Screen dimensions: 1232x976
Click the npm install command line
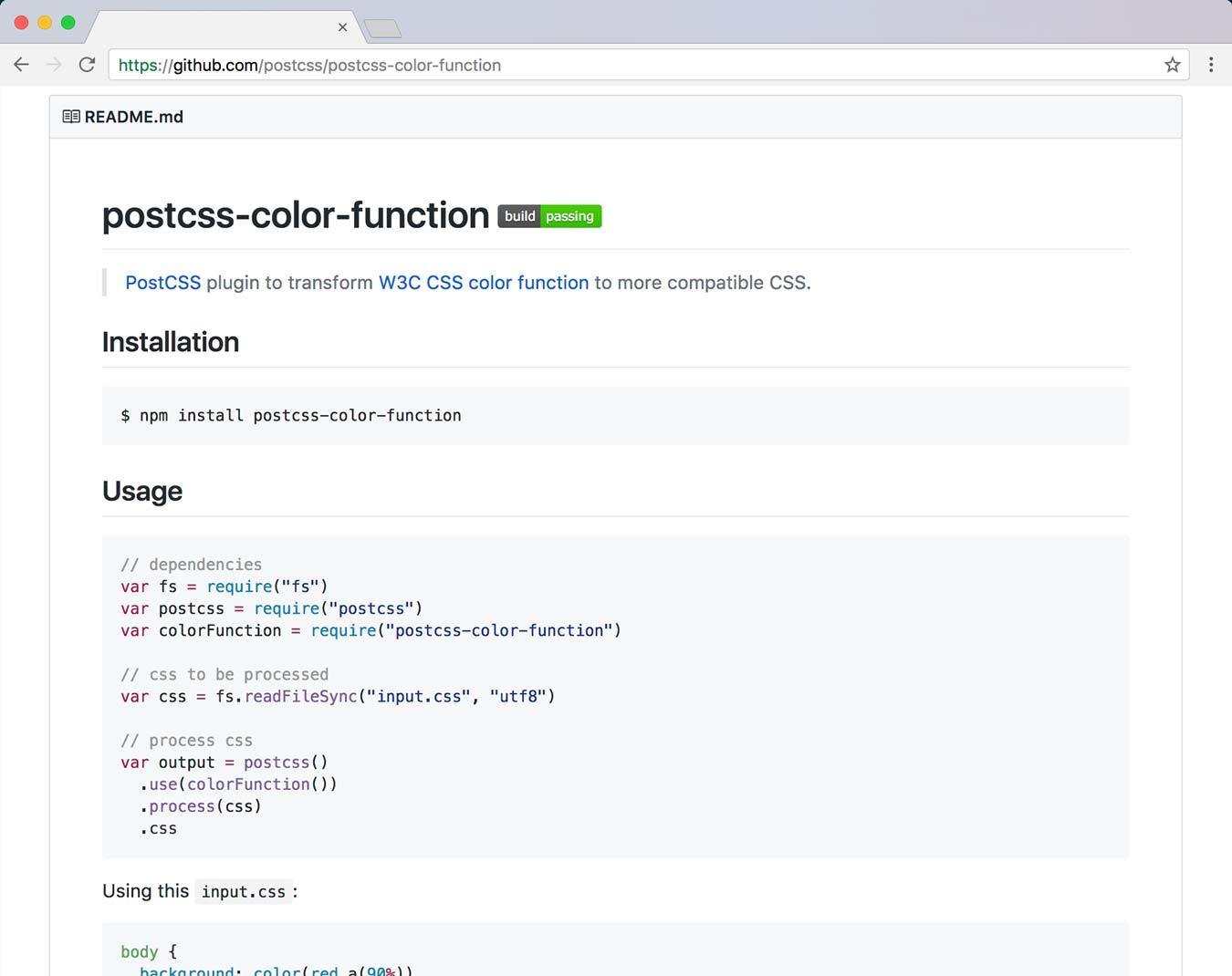point(291,415)
